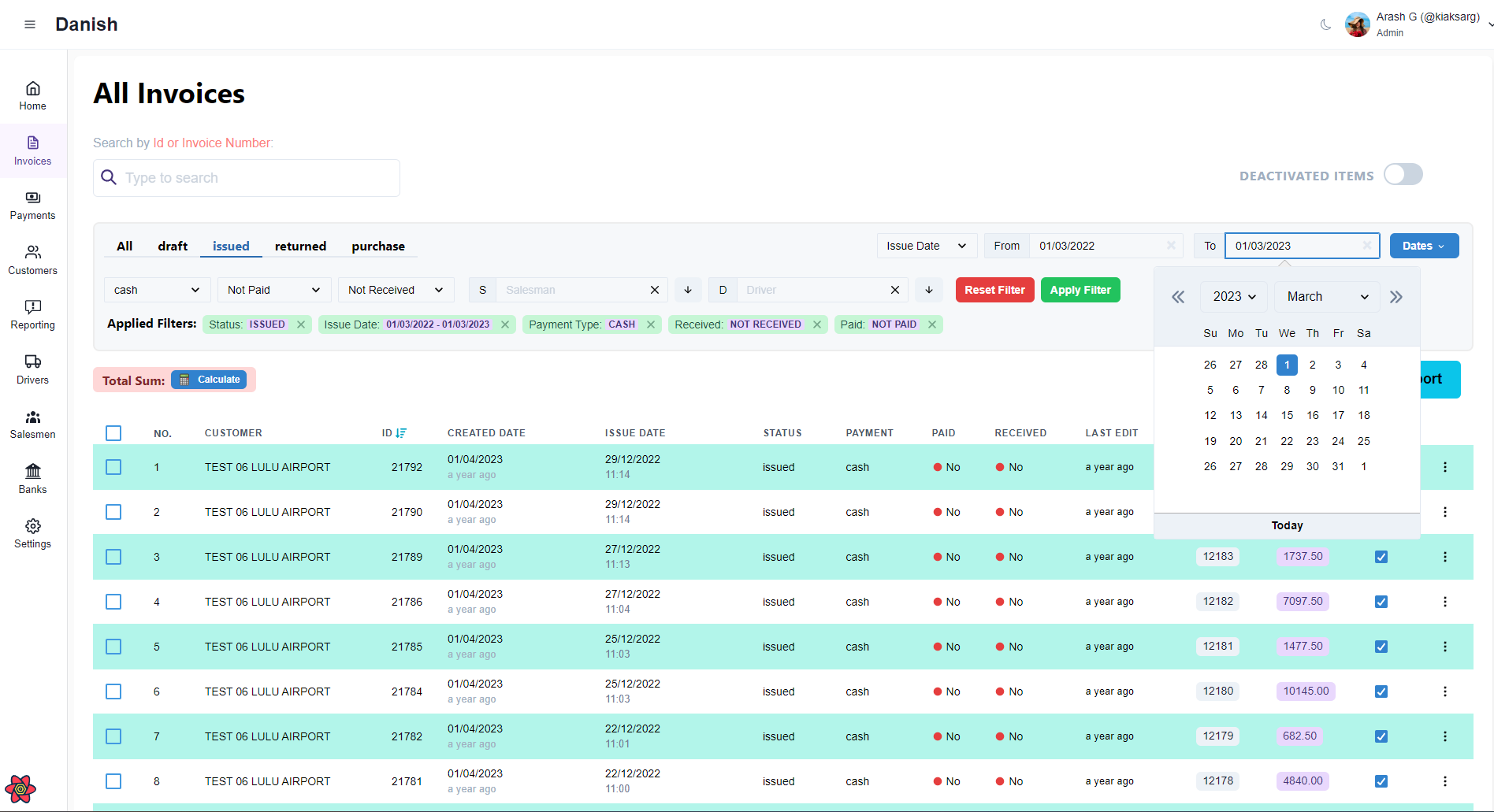Open the cash payment type dropdown

click(x=158, y=290)
